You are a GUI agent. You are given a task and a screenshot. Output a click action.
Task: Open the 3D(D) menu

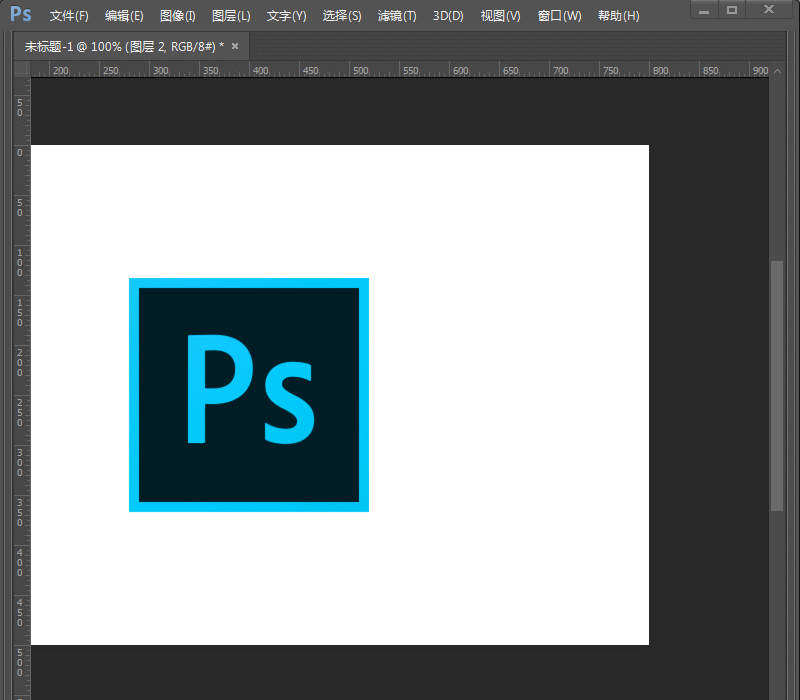[x=448, y=16]
